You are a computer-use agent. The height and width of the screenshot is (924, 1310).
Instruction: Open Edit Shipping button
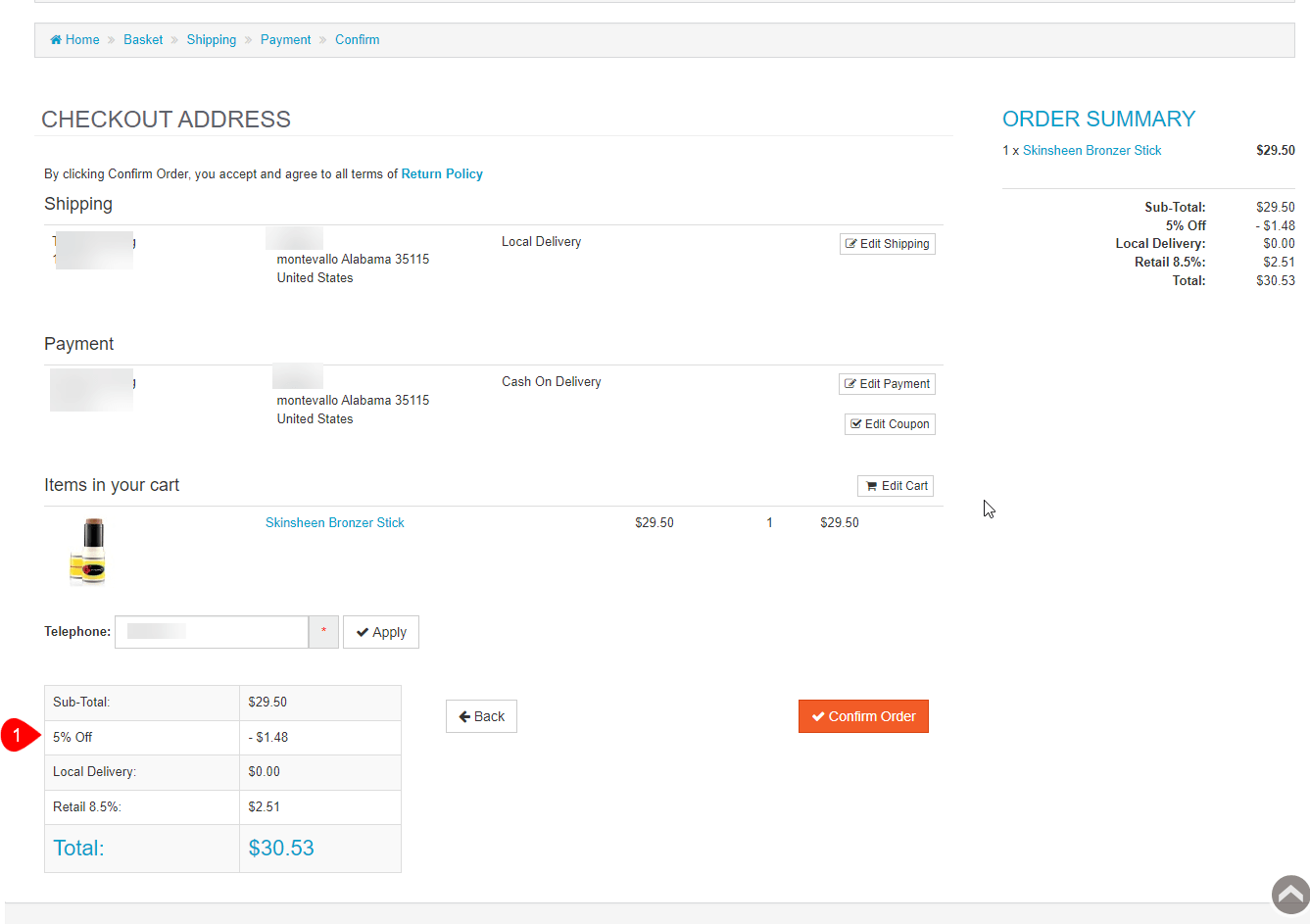coord(887,244)
